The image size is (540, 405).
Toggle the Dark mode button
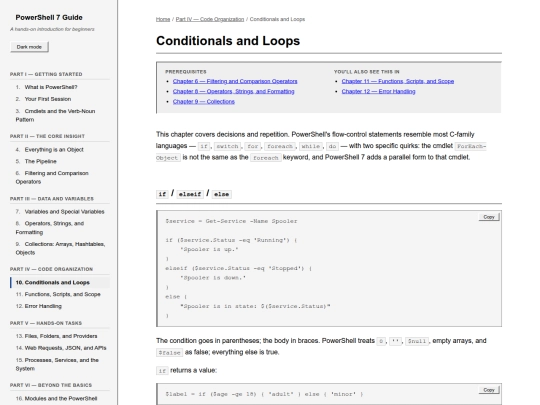point(29,47)
